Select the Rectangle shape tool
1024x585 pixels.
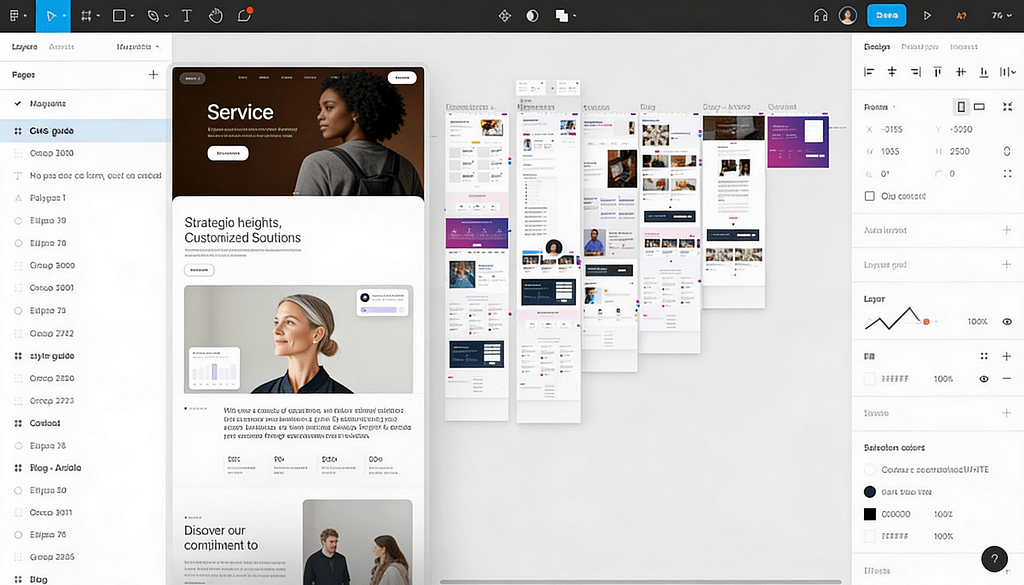(118, 15)
